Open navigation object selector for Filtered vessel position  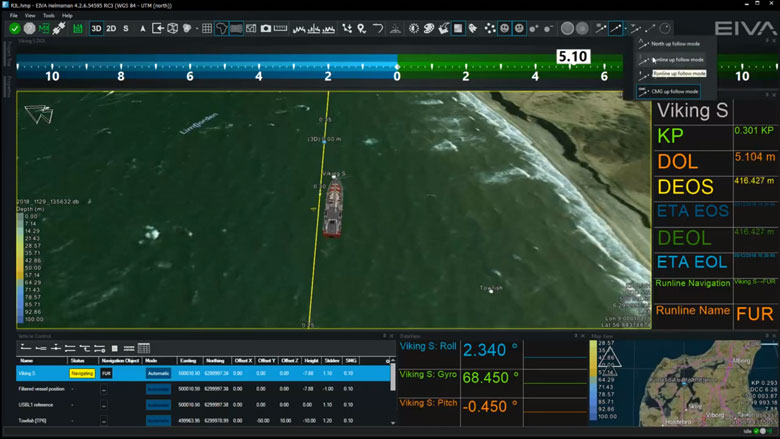[104, 389]
